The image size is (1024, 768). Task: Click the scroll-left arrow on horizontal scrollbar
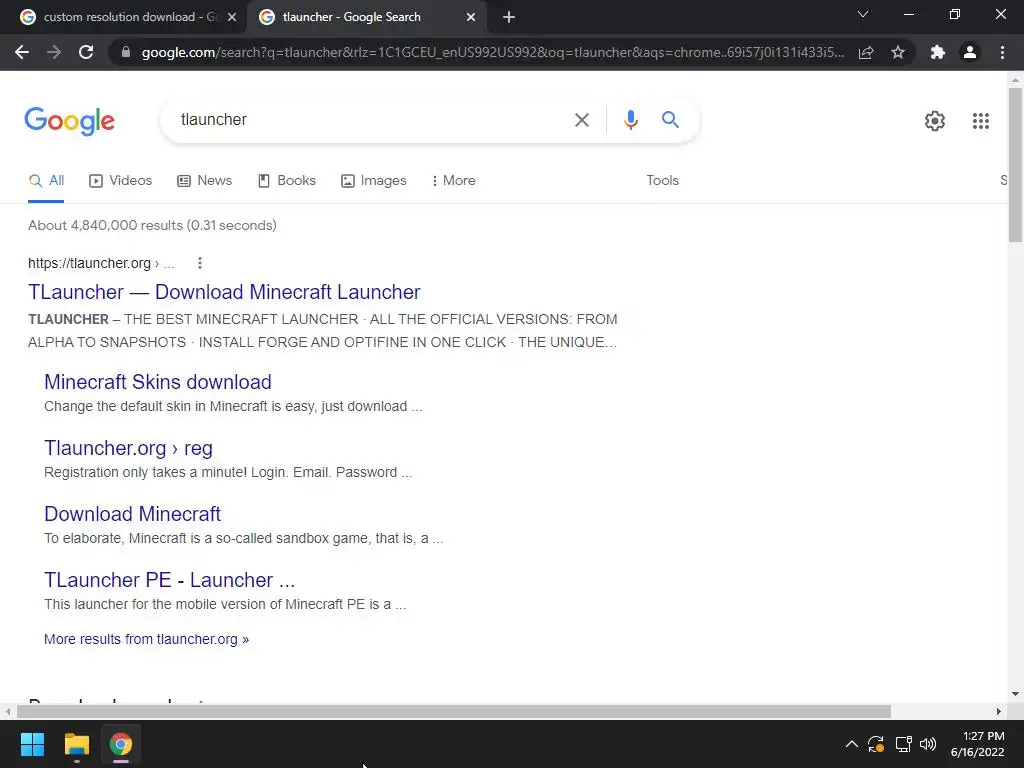click(7, 711)
